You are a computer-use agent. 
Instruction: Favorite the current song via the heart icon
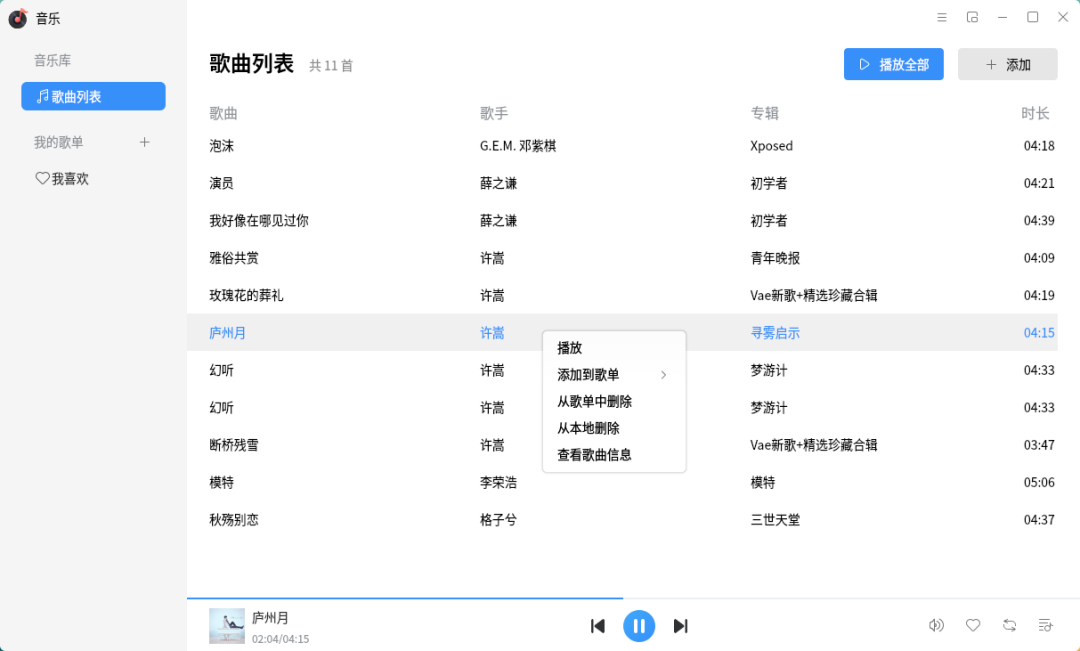[x=973, y=625]
